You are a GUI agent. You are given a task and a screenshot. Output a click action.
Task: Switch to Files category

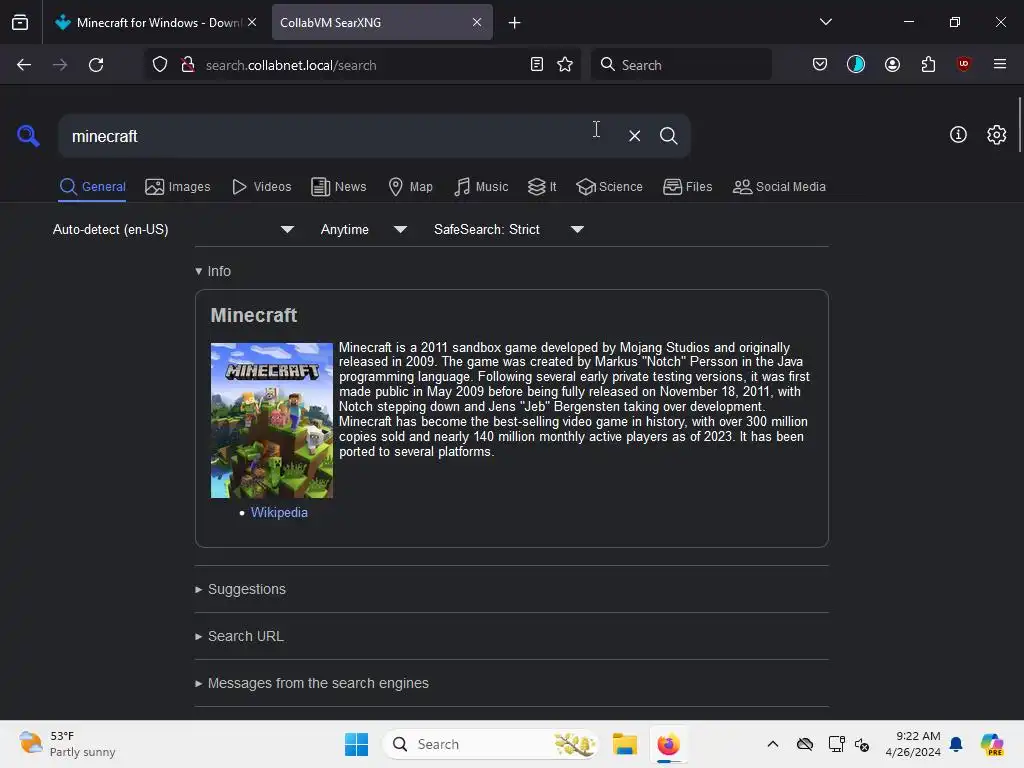[688, 187]
